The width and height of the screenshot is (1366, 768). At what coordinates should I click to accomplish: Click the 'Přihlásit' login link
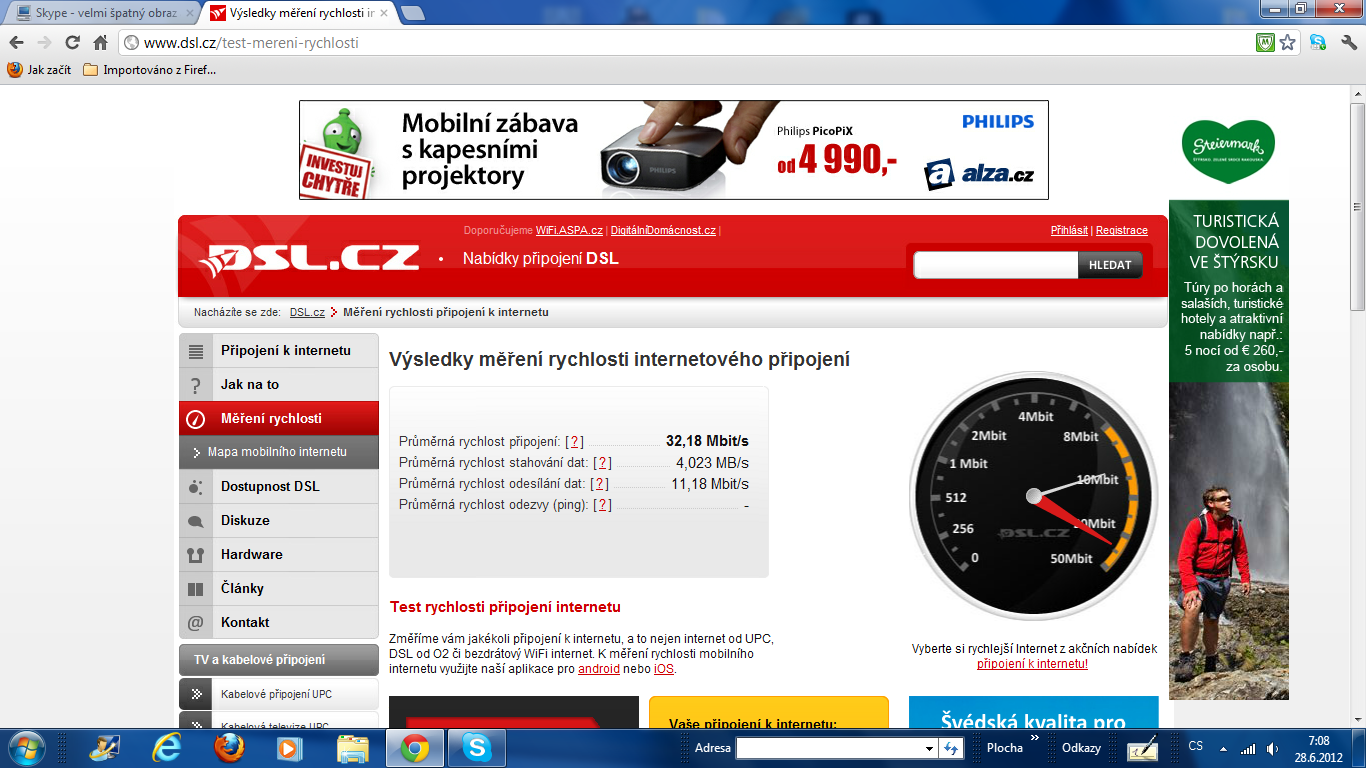tap(1069, 230)
